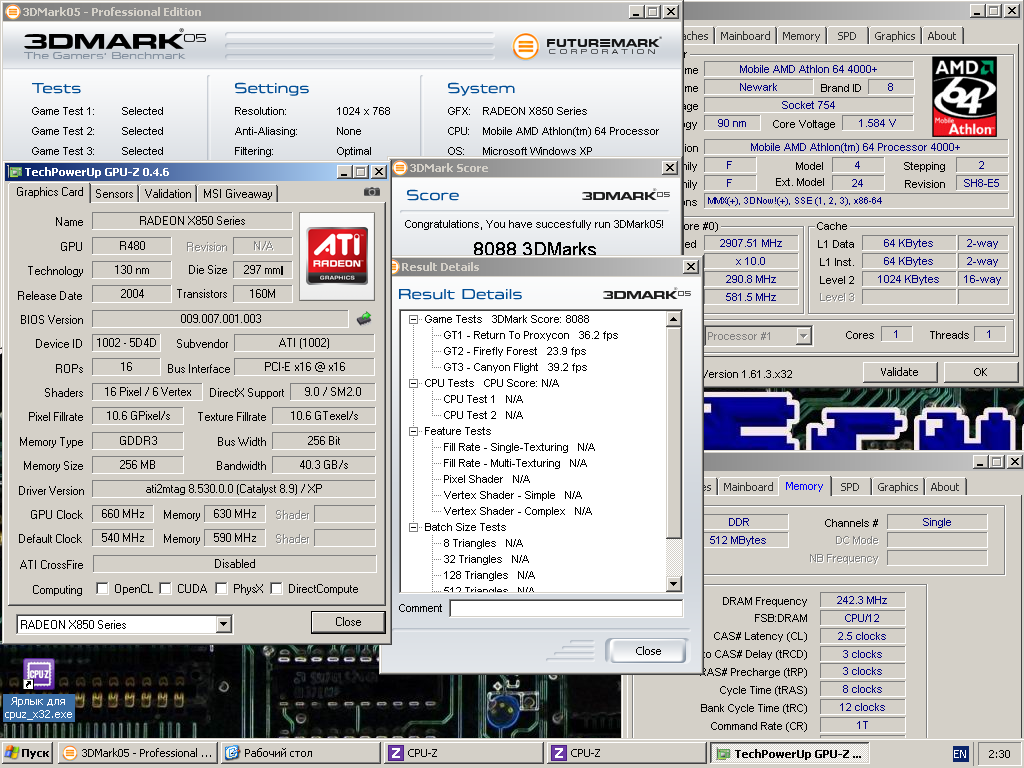Select GT3 - Canyon Flight row

pyautogui.click(x=515, y=367)
